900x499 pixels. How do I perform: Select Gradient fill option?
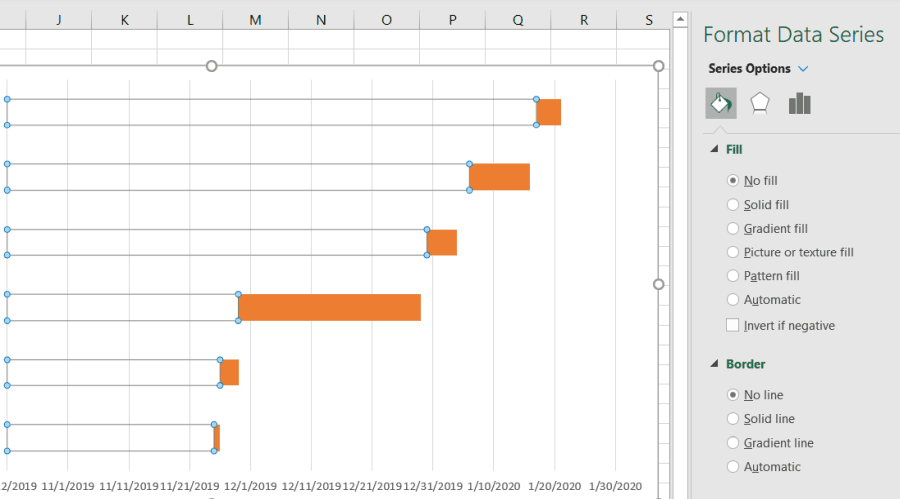tap(733, 229)
